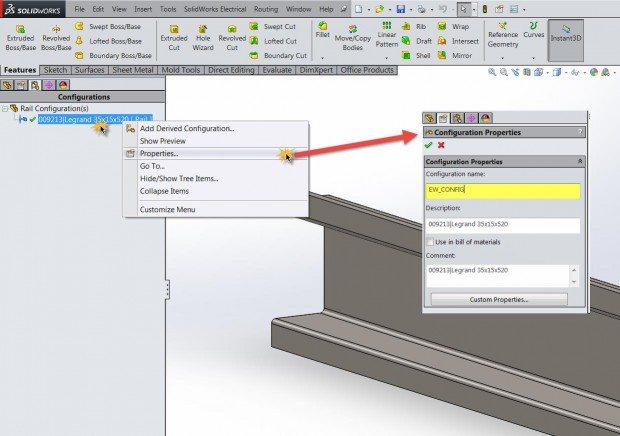Open the SolidWorks Electrical menu
Image resolution: width=620 pixels, height=436 pixels.
tap(218, 8)
